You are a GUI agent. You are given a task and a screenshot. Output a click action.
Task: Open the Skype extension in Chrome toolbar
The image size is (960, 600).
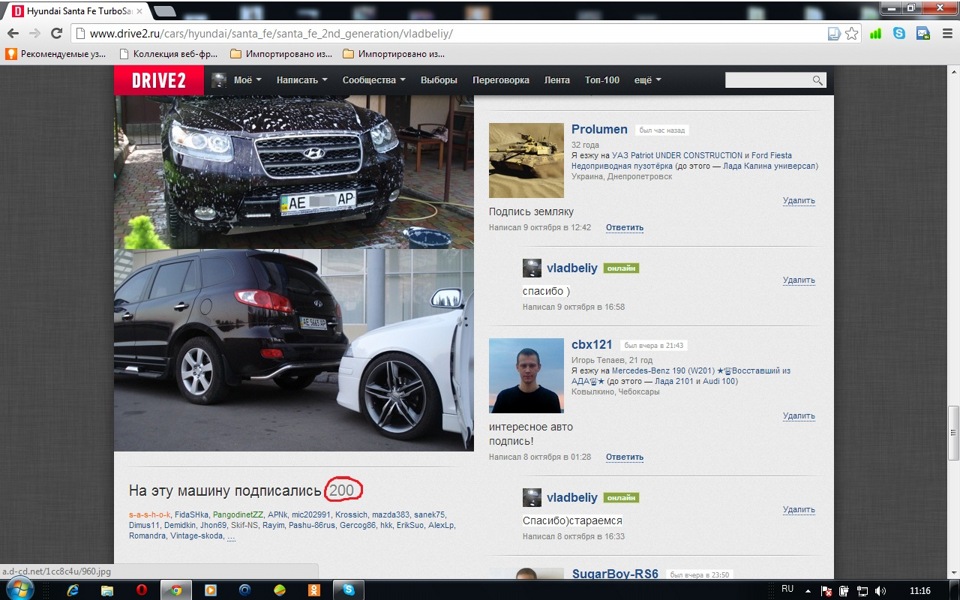click(x=899, y=34)
